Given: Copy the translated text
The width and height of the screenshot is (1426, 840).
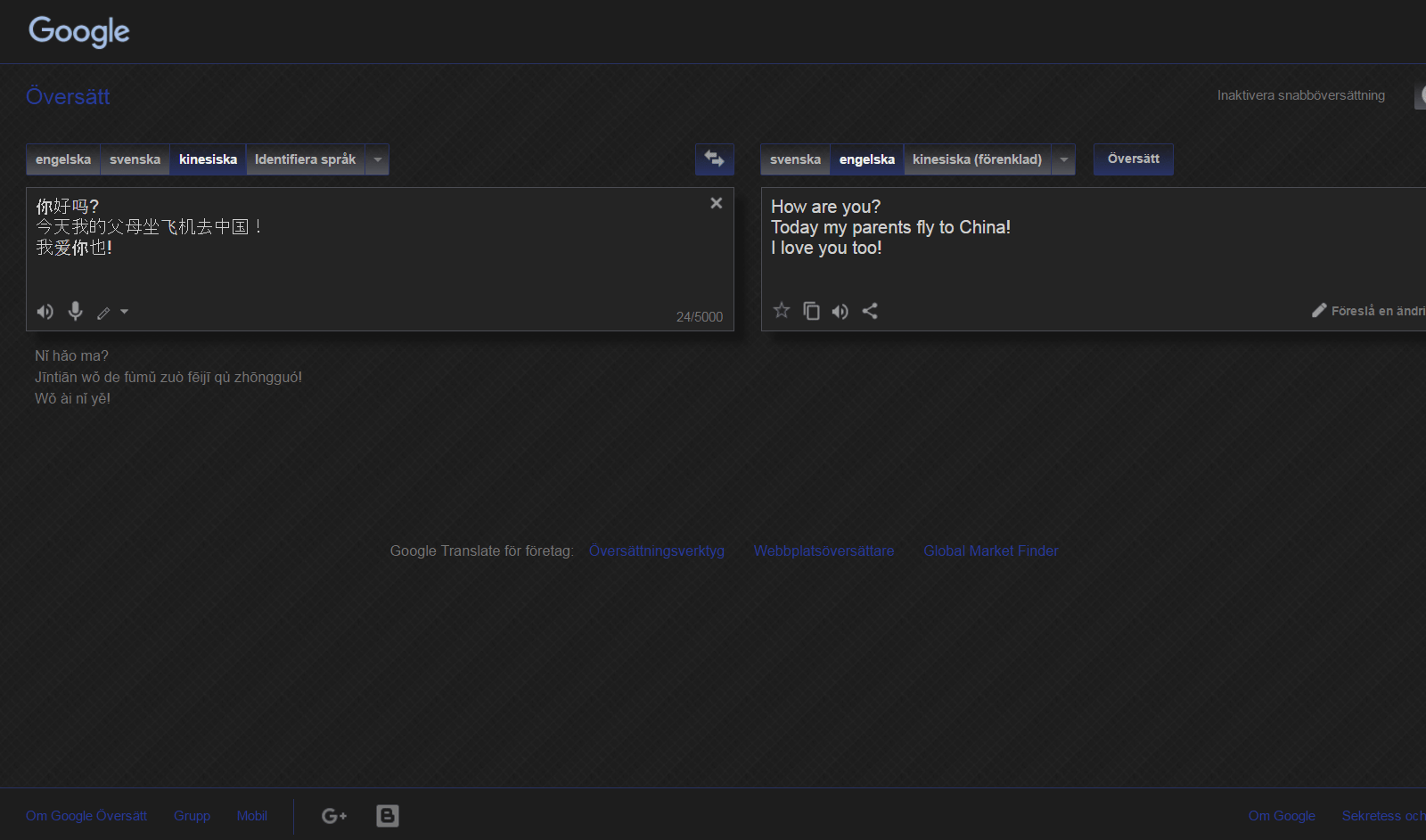Looking at the screenshot, I should point(811,310).
